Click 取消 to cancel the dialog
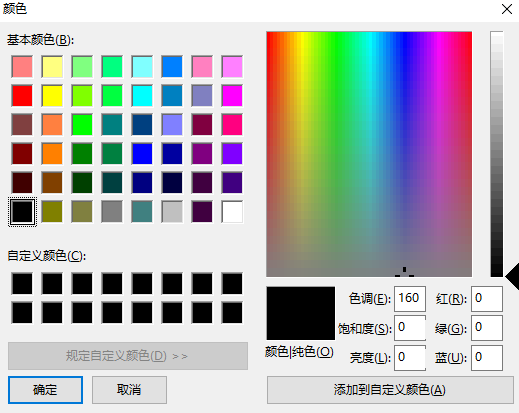519x413 pixels. (x=129, y=390)
